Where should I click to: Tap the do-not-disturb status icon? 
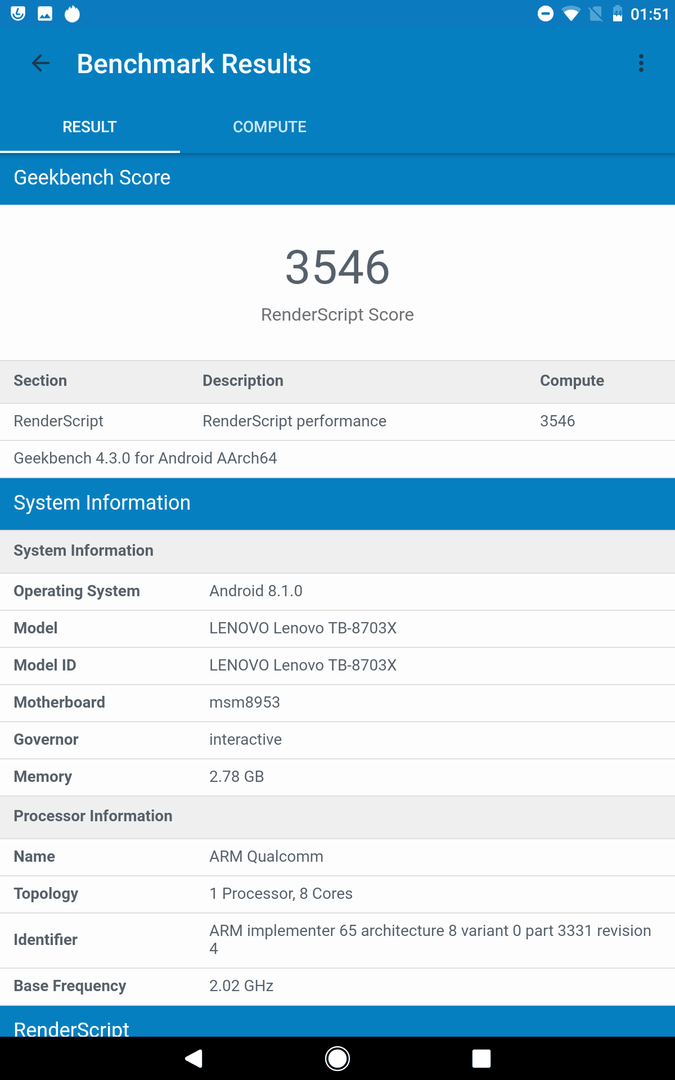545,14
